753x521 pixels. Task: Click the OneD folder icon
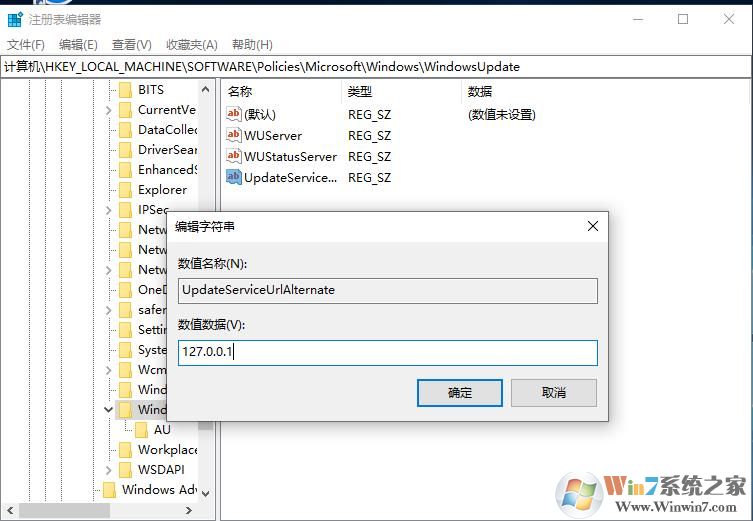click(125, 290)
